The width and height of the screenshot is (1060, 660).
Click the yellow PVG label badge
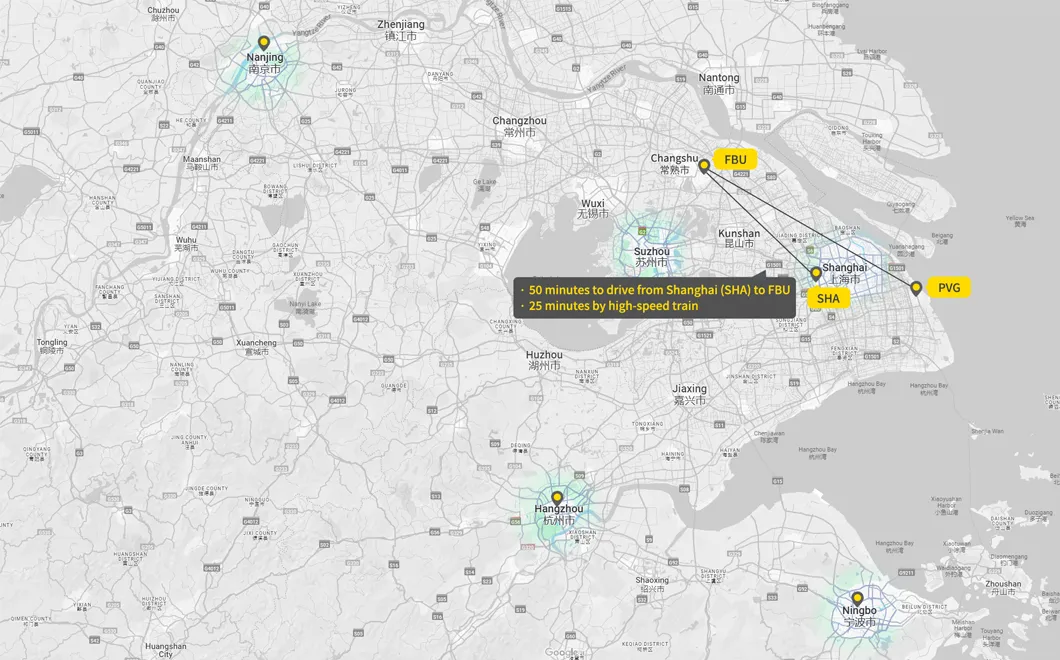click(x=948, y=288)
